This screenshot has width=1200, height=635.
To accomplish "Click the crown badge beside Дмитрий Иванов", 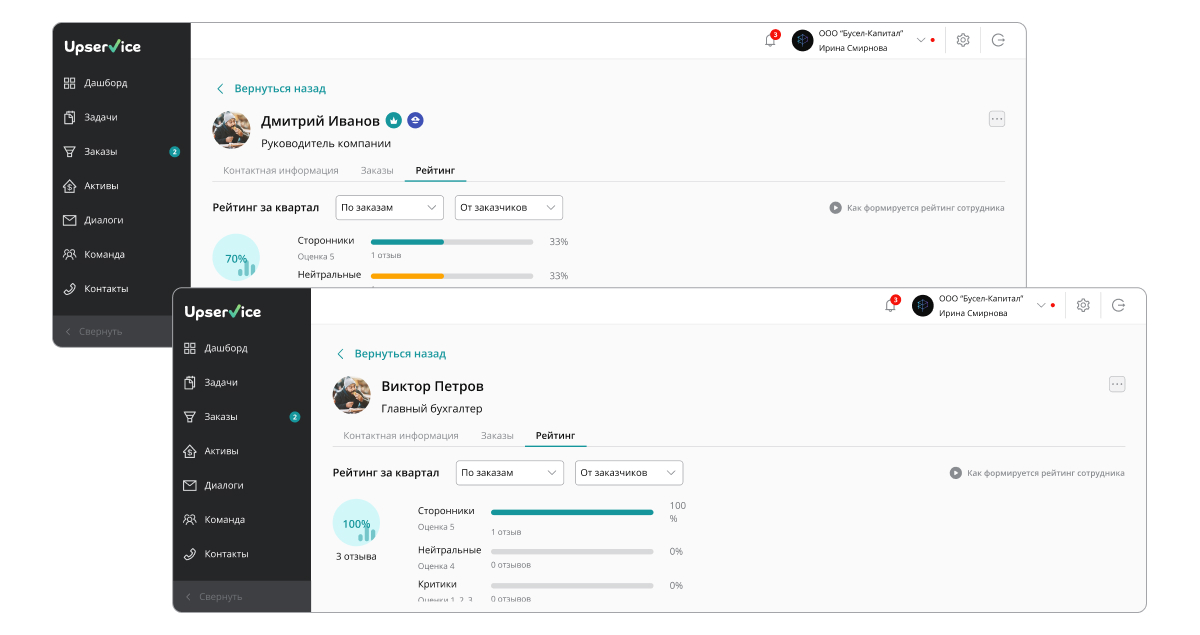I will [x=394, y=120].
